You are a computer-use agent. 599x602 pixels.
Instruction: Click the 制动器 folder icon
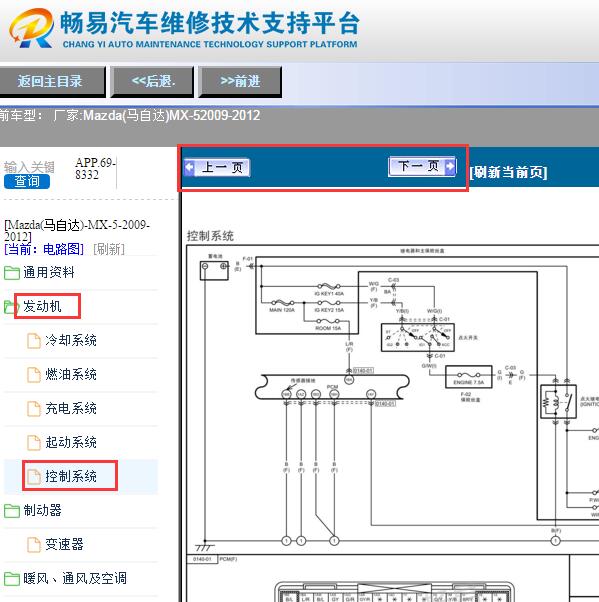(12, 511)
